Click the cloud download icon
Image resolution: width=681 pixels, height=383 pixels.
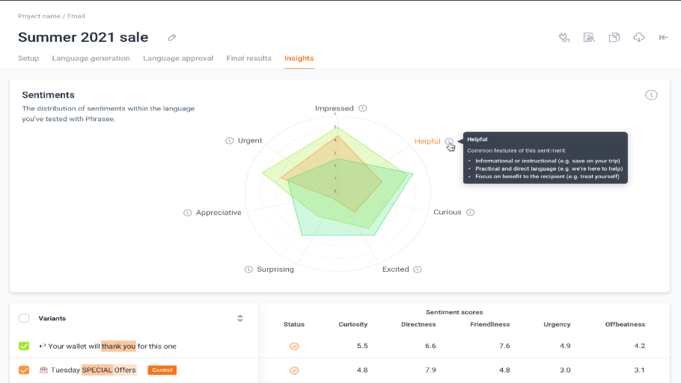(639, 38)
